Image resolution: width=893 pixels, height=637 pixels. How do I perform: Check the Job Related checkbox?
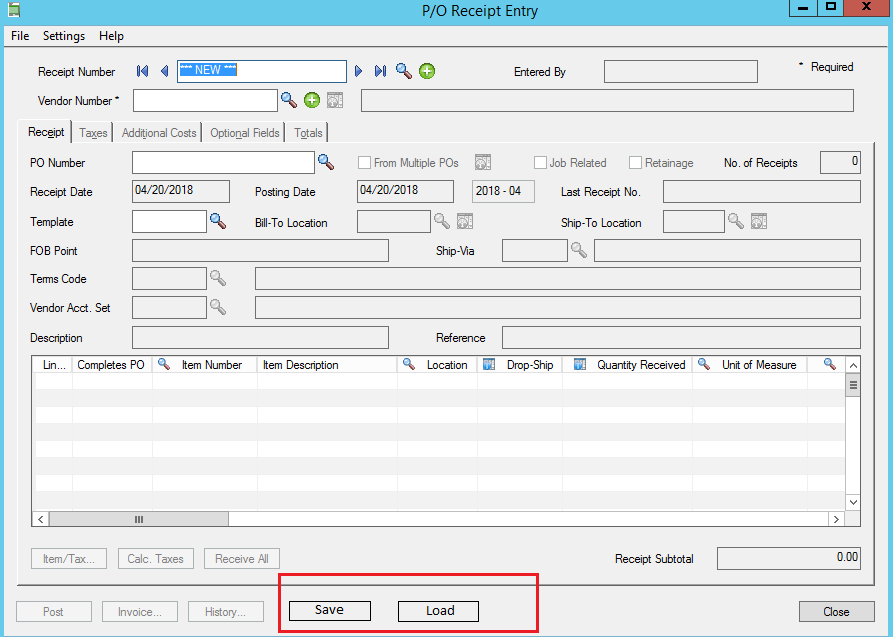click(x=540, y=163)
